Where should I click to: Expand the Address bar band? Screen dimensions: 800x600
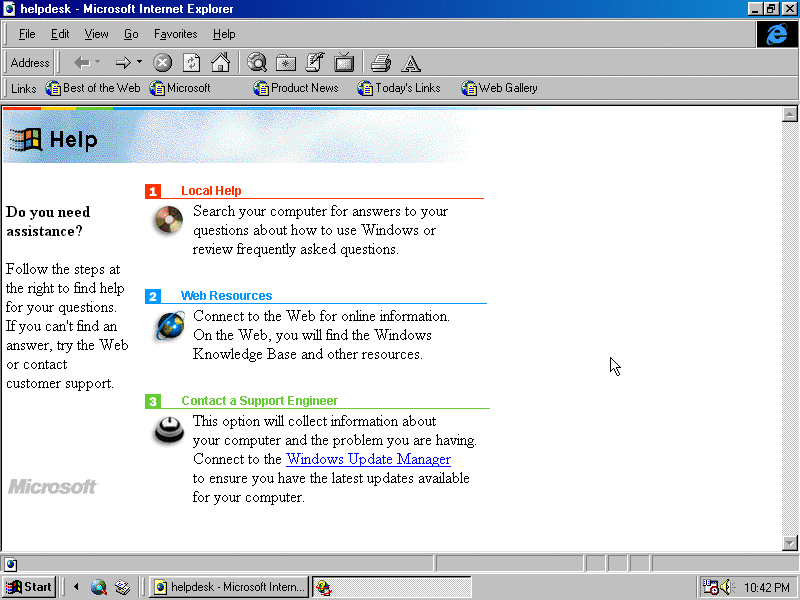coord(30,63)
